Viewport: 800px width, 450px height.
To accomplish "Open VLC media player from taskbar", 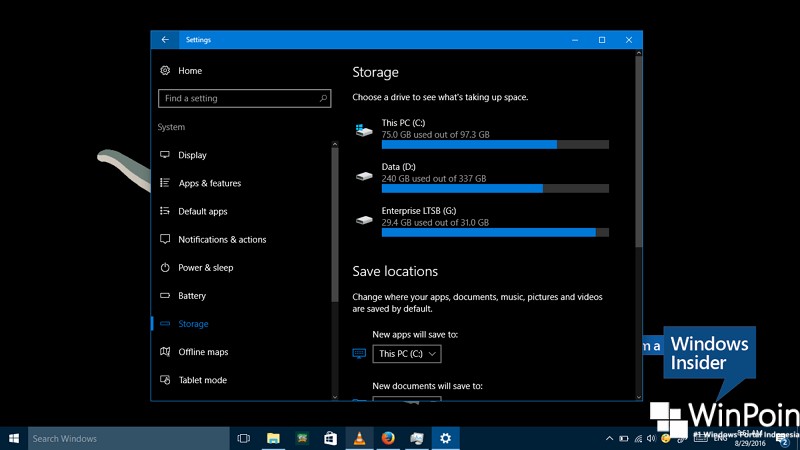I will tap(359, 438).
